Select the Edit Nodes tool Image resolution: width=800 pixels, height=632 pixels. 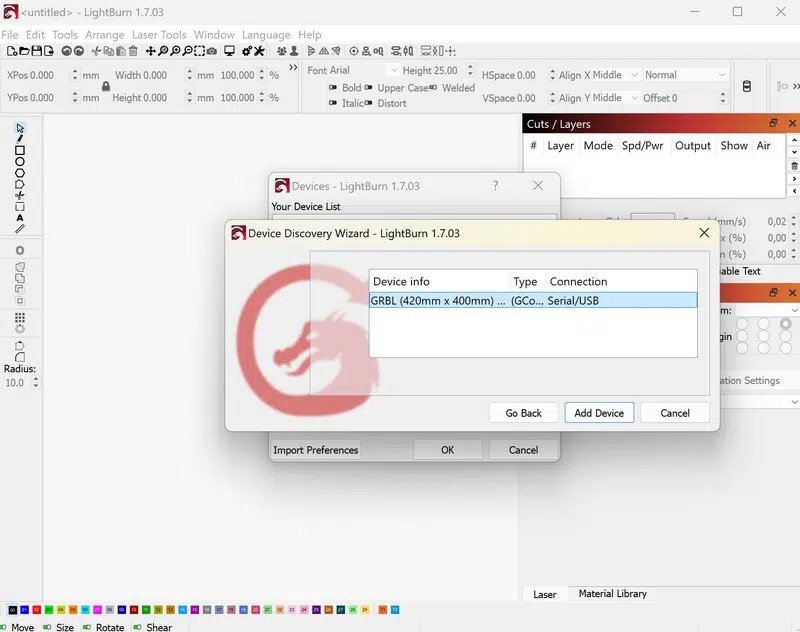tap(20, 184)
